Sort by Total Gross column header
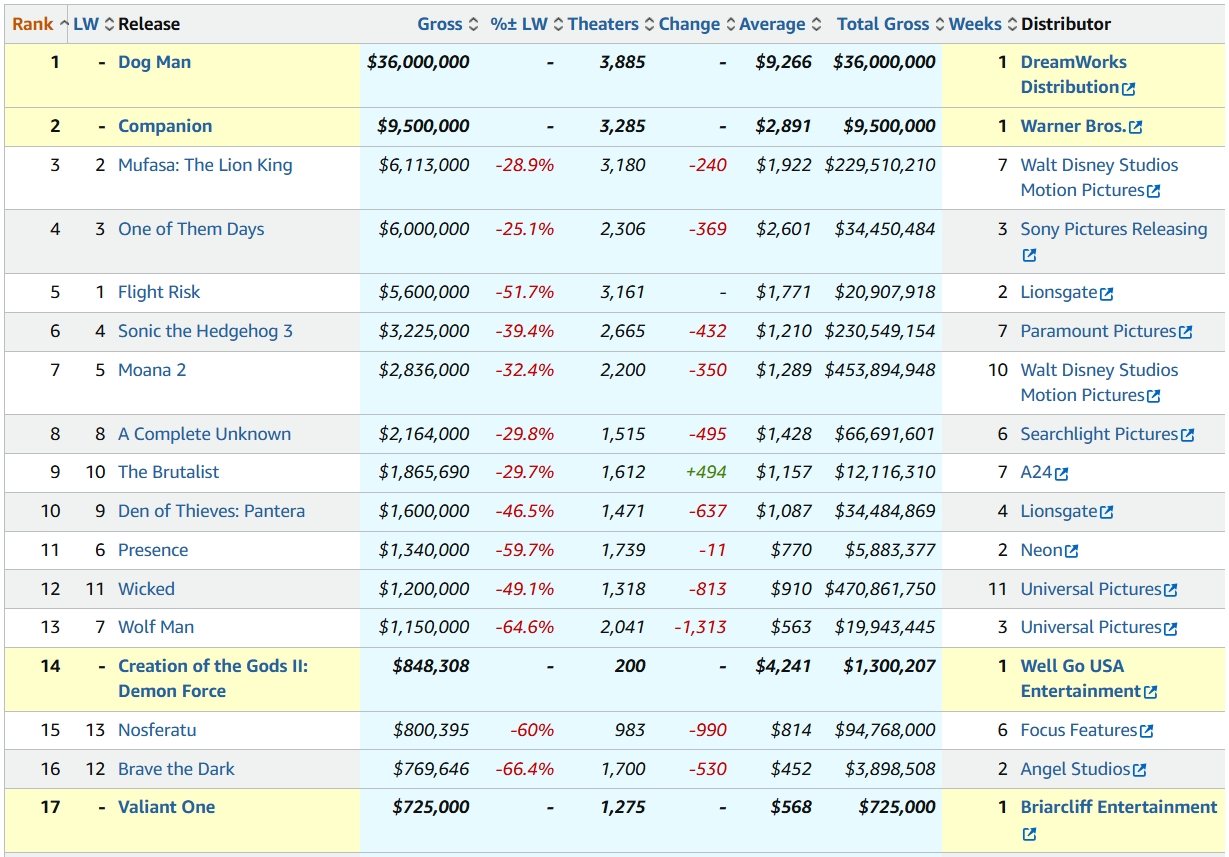Viewport: 1229px width, 857px height. click(x=883, y=24)
